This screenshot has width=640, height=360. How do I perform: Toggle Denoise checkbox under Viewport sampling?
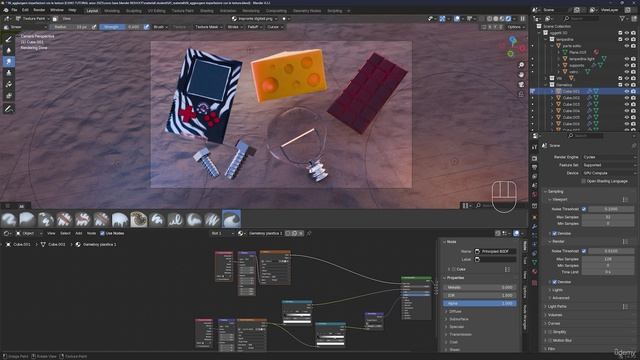coord(554,233)
